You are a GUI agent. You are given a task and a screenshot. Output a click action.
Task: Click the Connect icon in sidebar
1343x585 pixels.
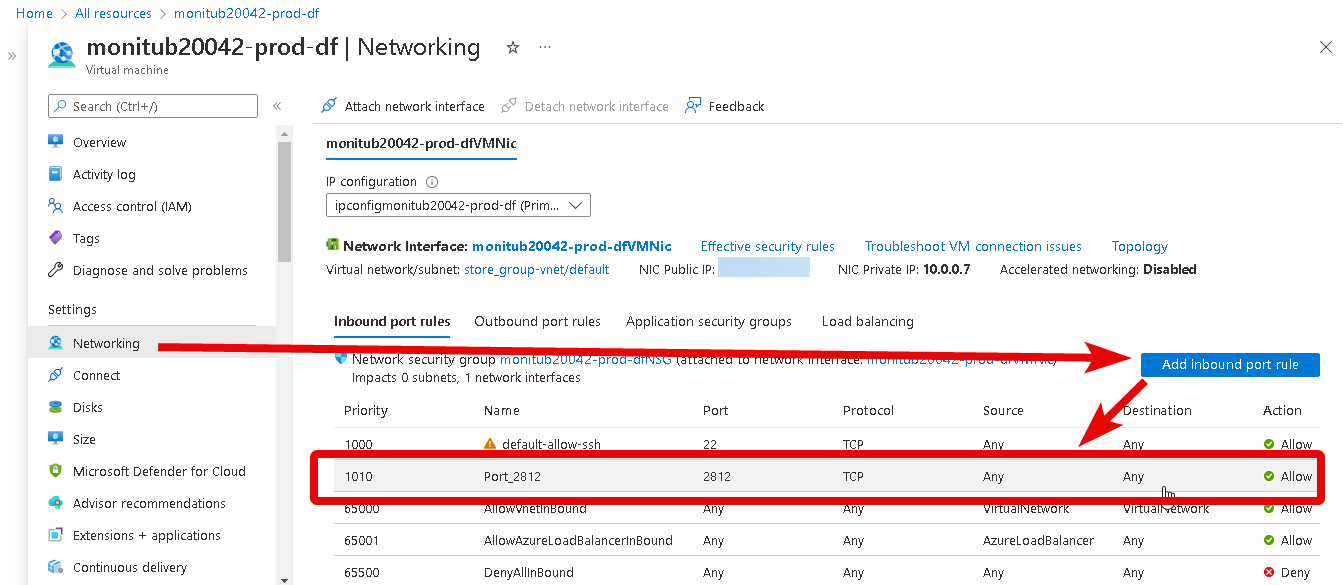click(56, 375)
